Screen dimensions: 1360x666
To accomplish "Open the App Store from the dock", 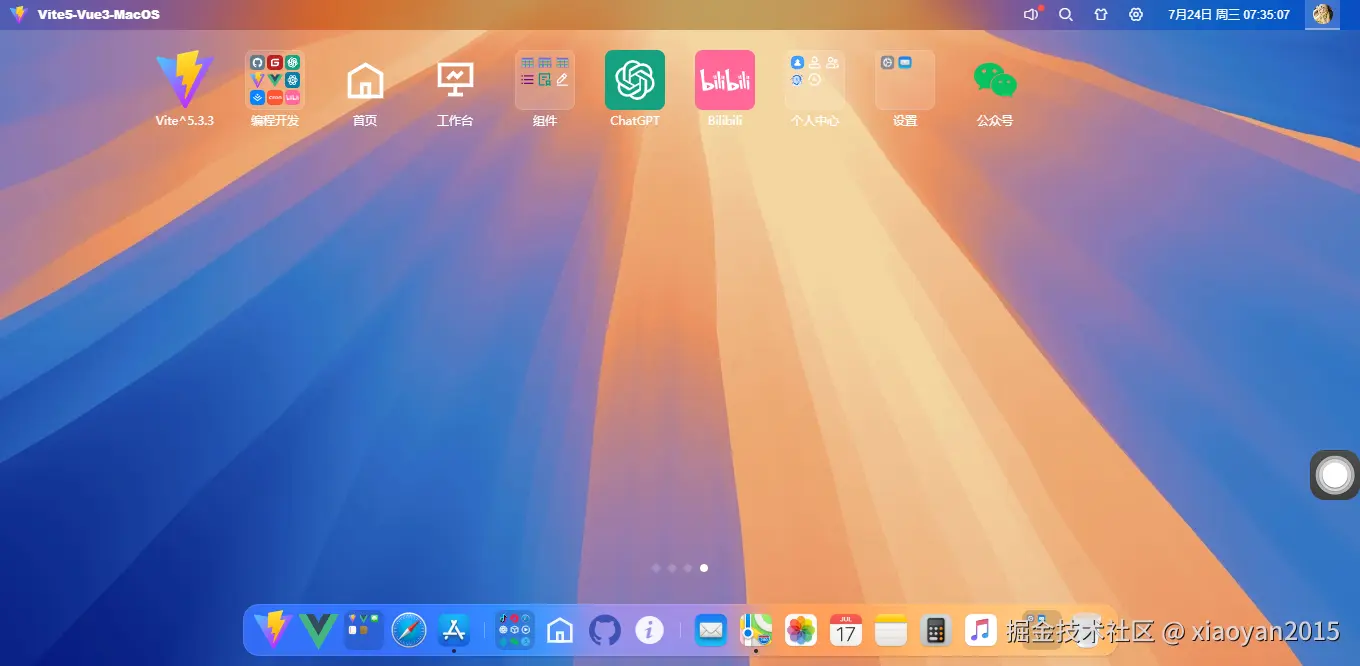I will point(453,630).
